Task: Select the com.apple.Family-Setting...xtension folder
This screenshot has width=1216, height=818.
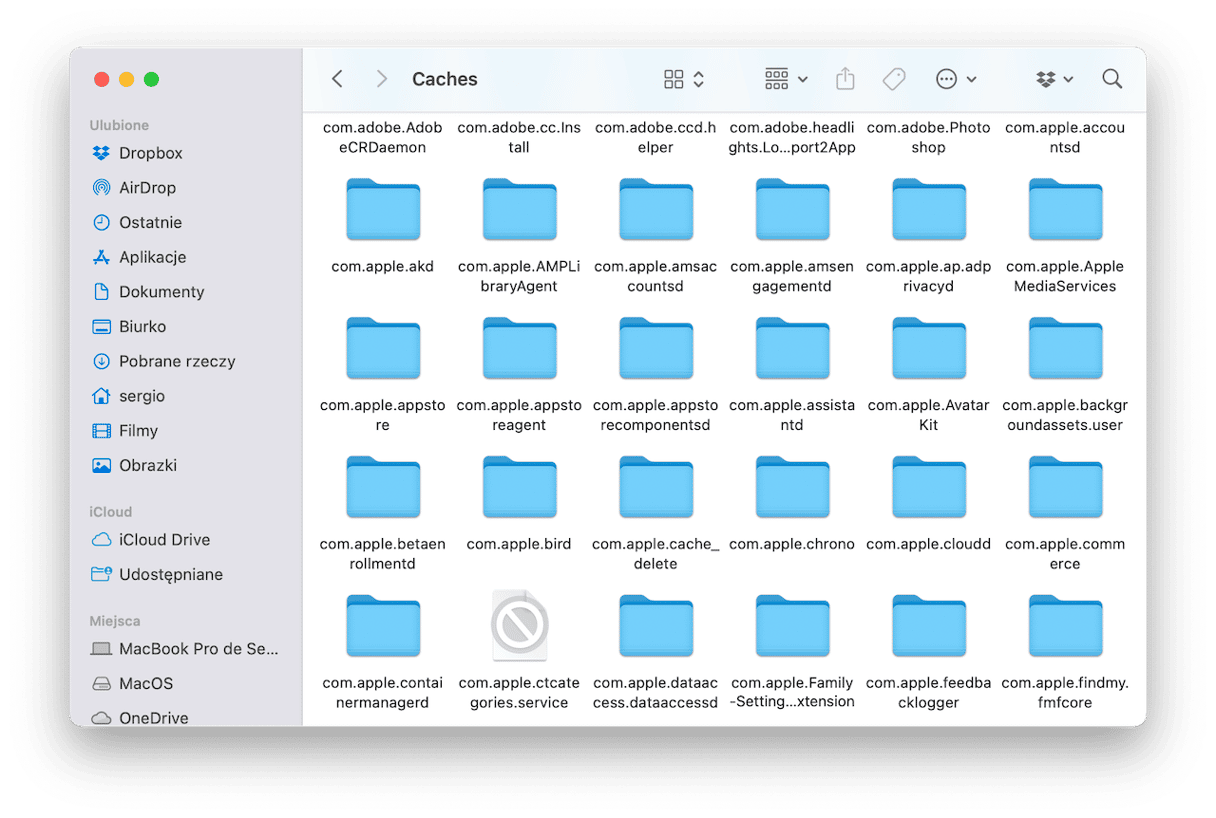Action: click(x=793, y=627)
